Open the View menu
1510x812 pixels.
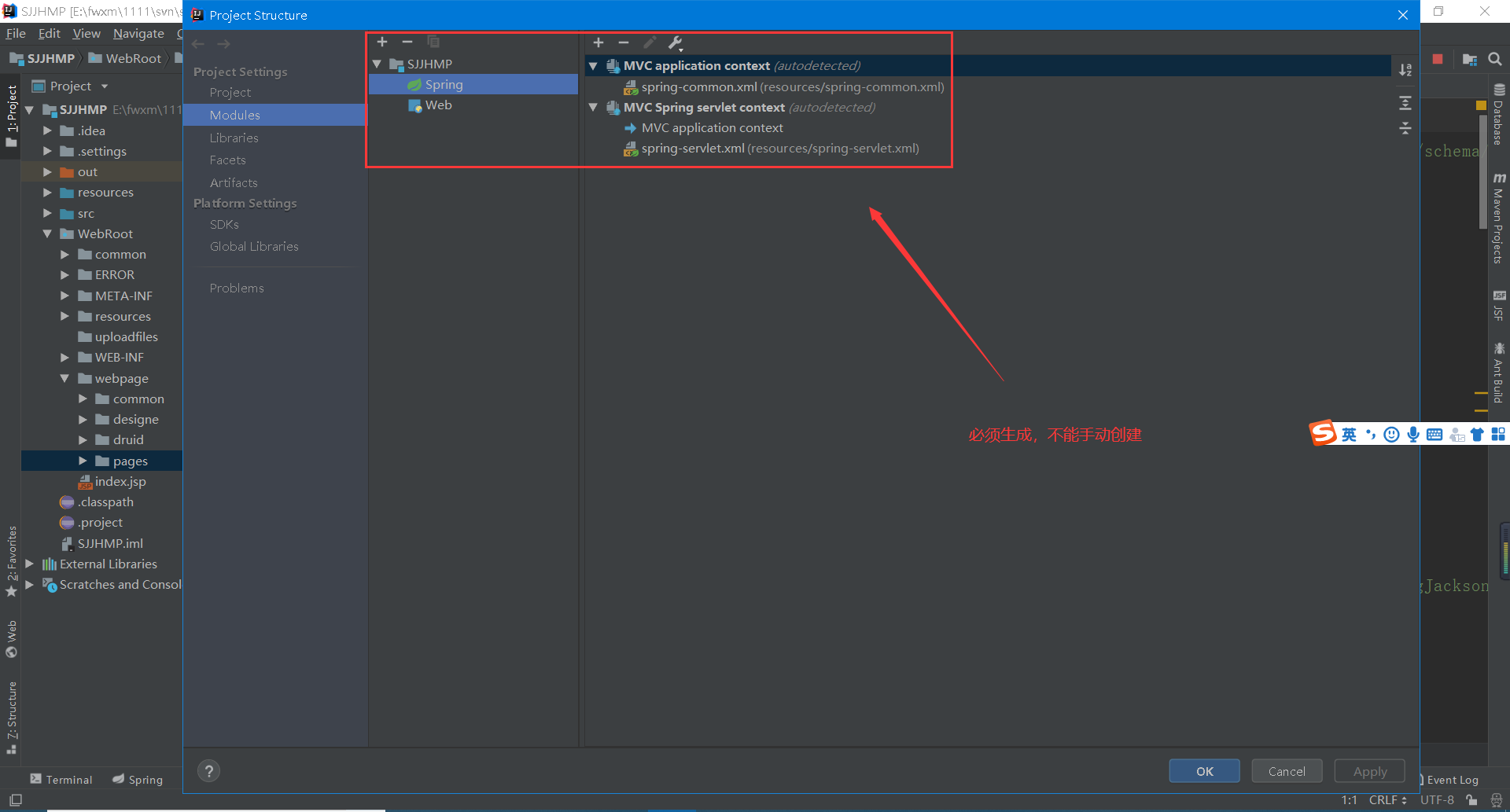coord(87,33)
